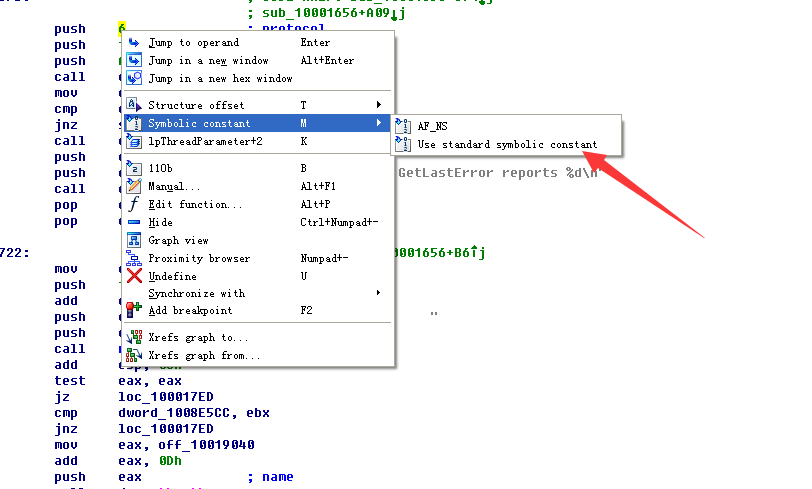The height and width of the screenshot is (489, 812).
Task: Click the Edit function italic f icon
Action: coord(134,204)
